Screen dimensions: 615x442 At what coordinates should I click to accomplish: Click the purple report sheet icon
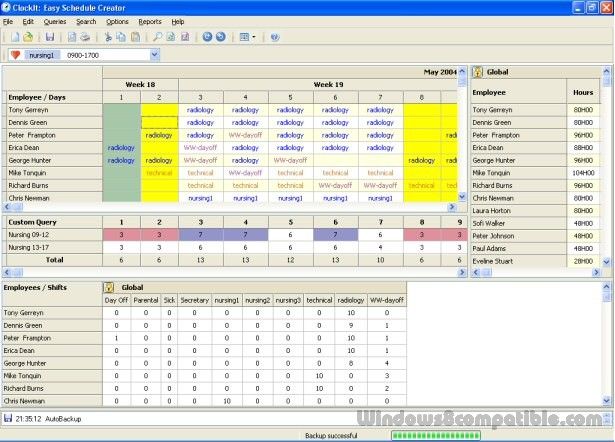[185, 37]
